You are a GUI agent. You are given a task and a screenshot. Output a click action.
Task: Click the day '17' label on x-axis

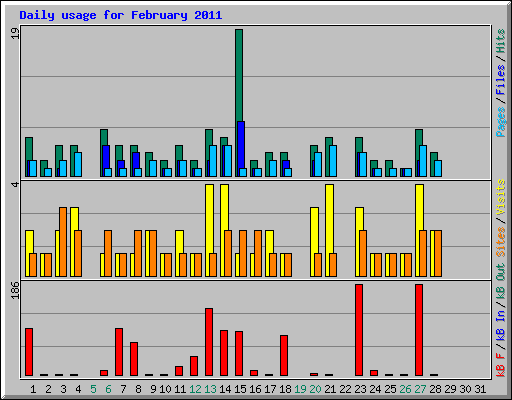(270, 389)
